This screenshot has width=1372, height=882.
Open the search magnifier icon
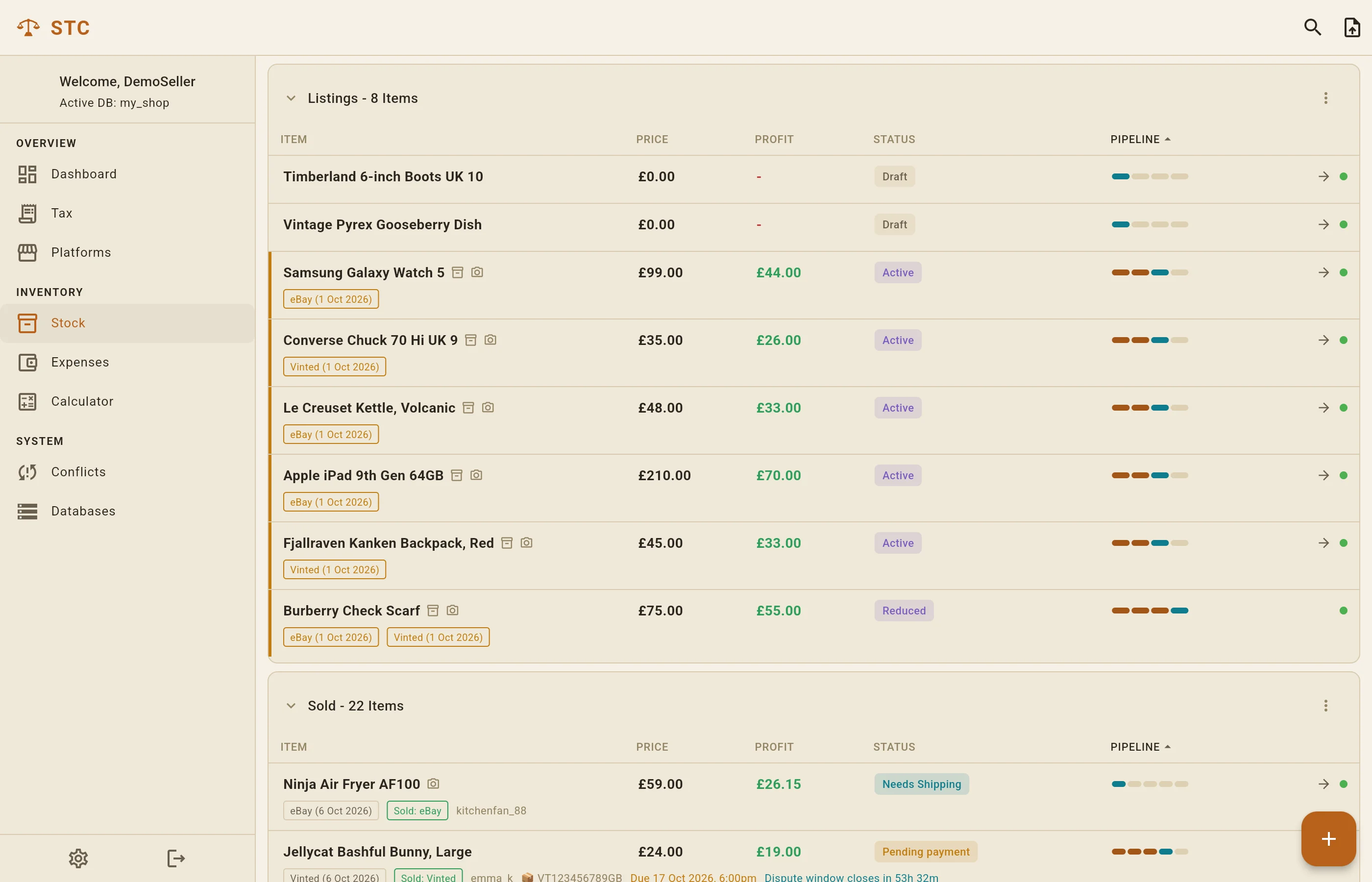pos(1312,27)
